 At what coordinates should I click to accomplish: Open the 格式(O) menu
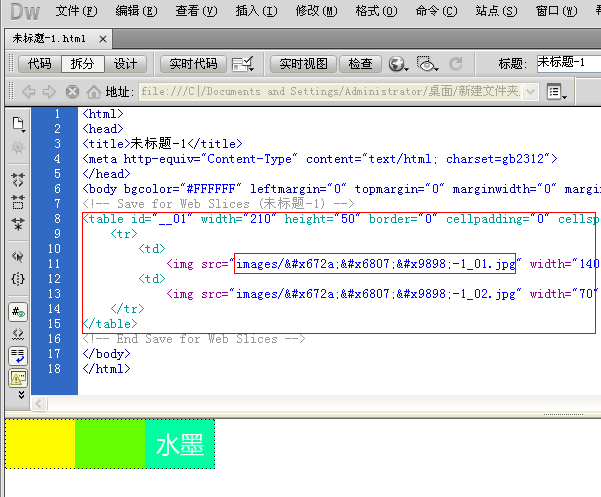376,11
